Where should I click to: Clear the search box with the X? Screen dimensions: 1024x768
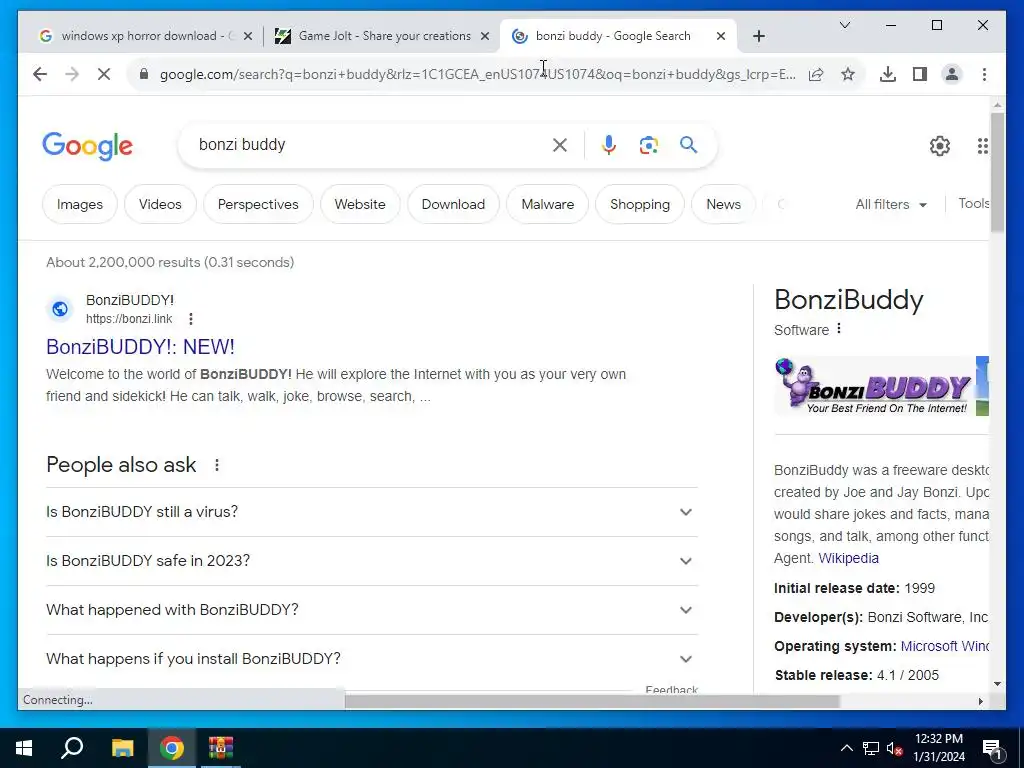(x=560, y=144)
